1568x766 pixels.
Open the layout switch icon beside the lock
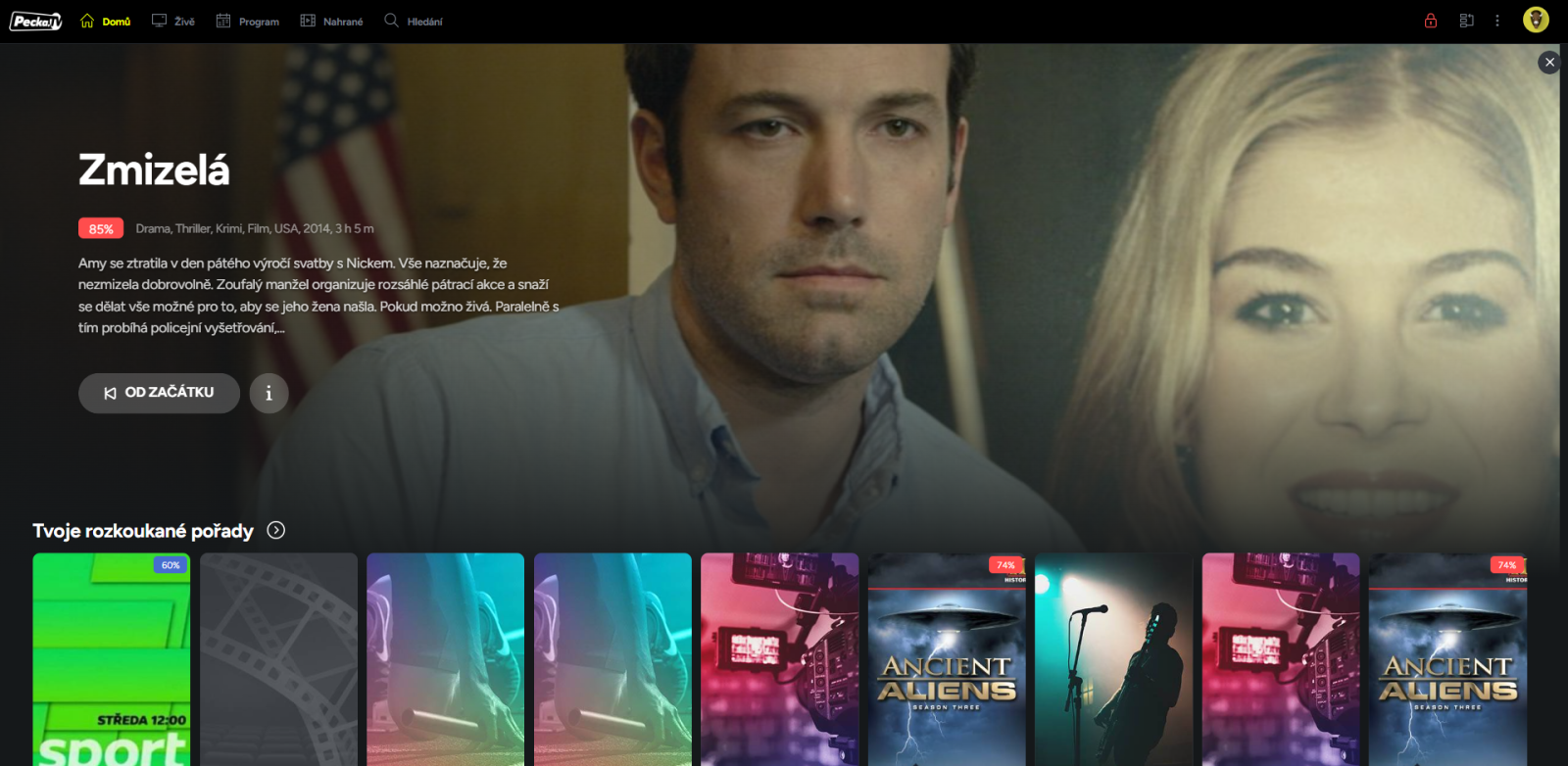pos(1467,21)
